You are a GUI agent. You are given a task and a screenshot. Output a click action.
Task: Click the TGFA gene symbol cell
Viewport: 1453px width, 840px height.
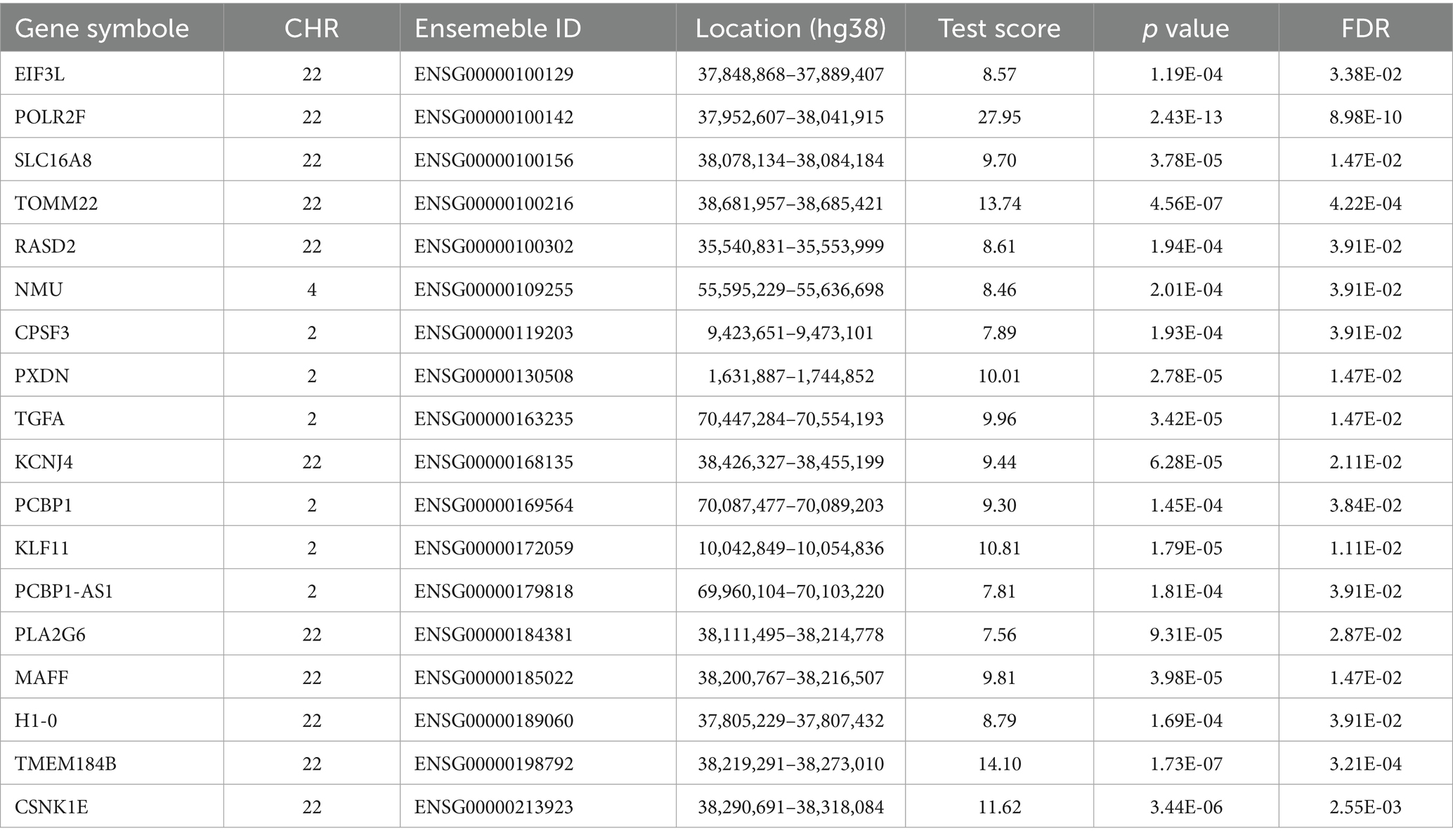[39, 419]
